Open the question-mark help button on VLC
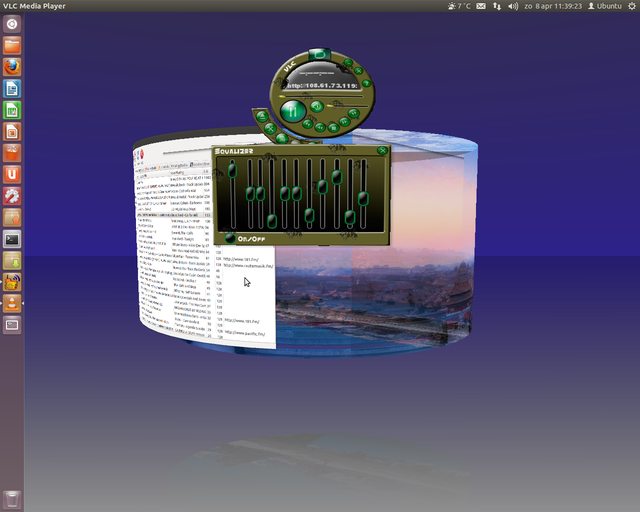640x512 pixels. [367, 83]
